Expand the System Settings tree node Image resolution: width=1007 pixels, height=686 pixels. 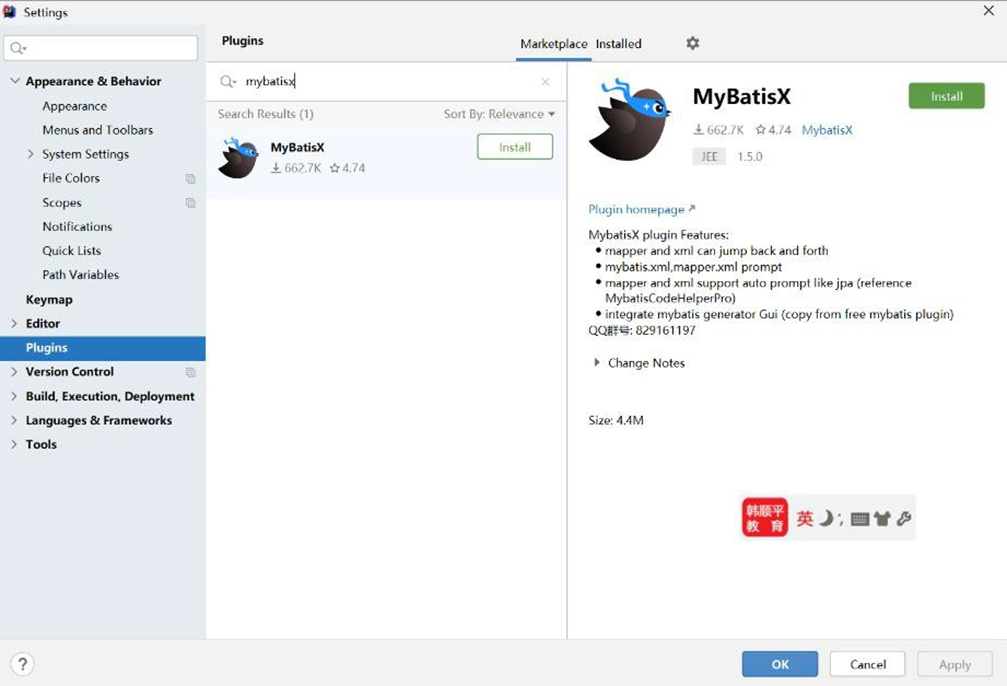point(31,154)
